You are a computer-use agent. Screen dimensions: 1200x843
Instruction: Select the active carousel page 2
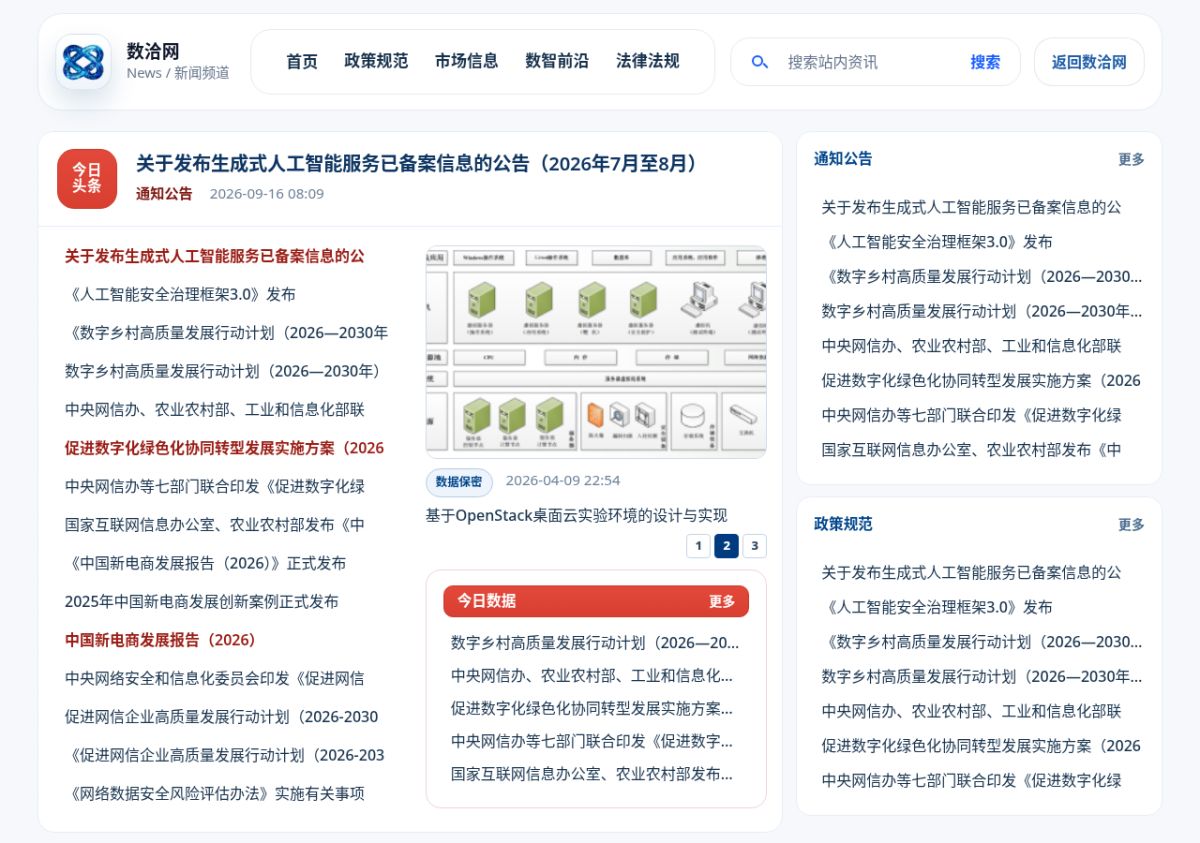tap(727, 545)
